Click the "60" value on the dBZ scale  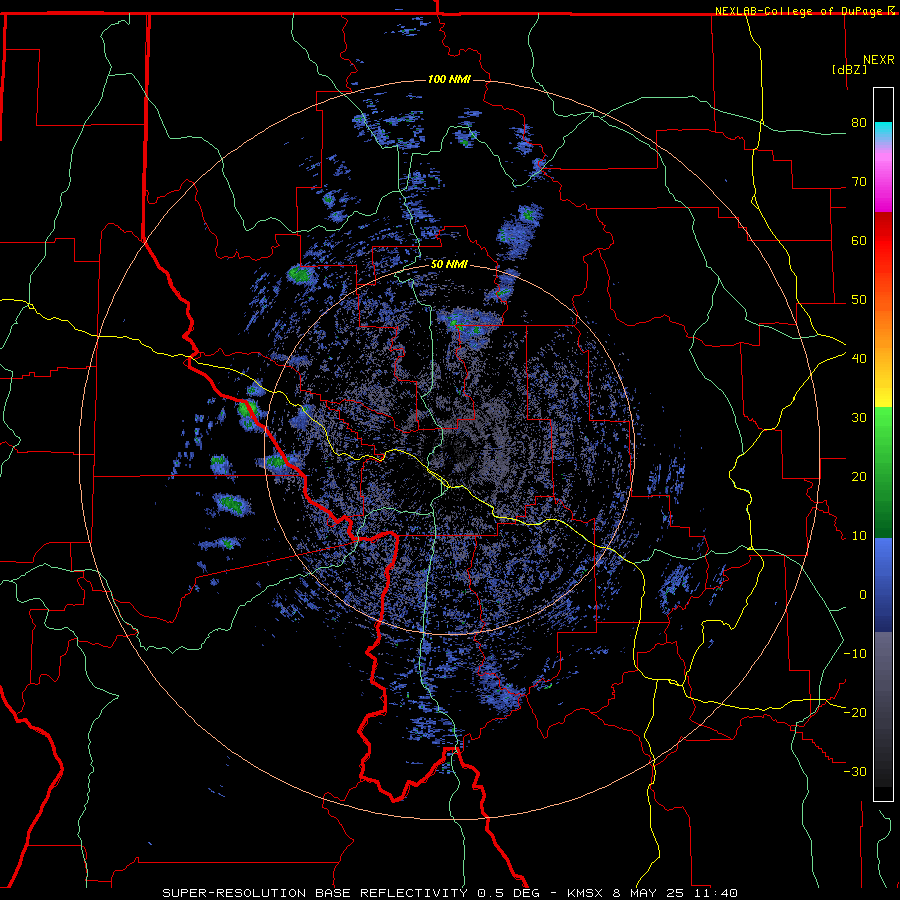point(859,240)
